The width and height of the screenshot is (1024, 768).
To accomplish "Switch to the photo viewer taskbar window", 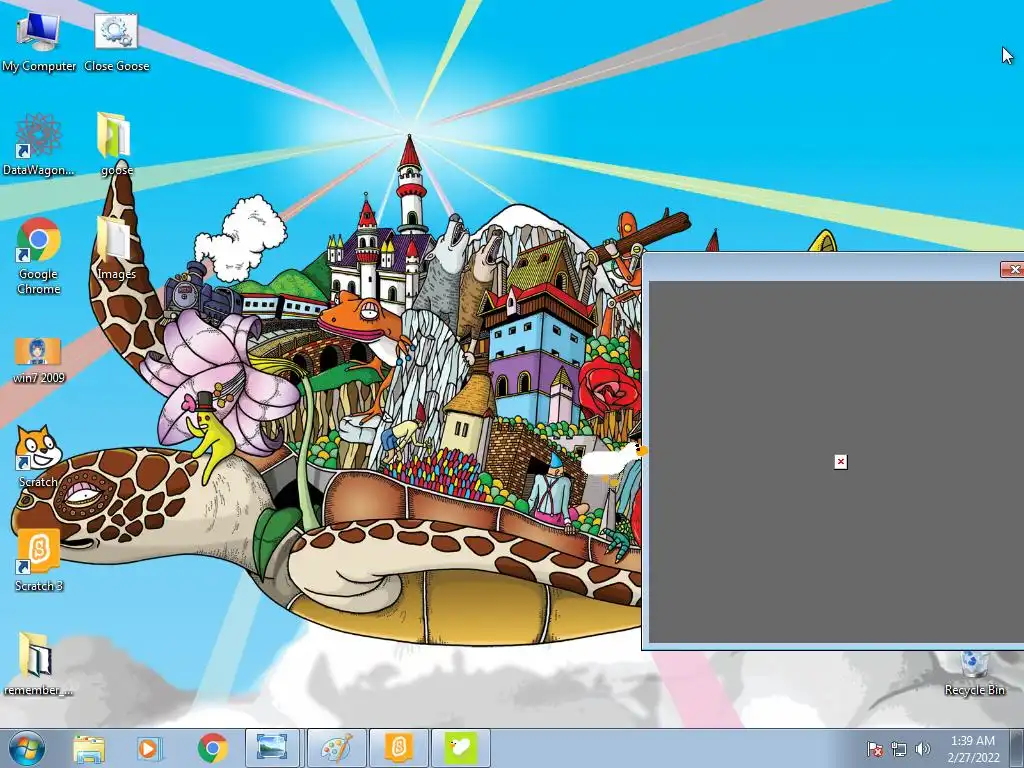I will pos(272,748).
